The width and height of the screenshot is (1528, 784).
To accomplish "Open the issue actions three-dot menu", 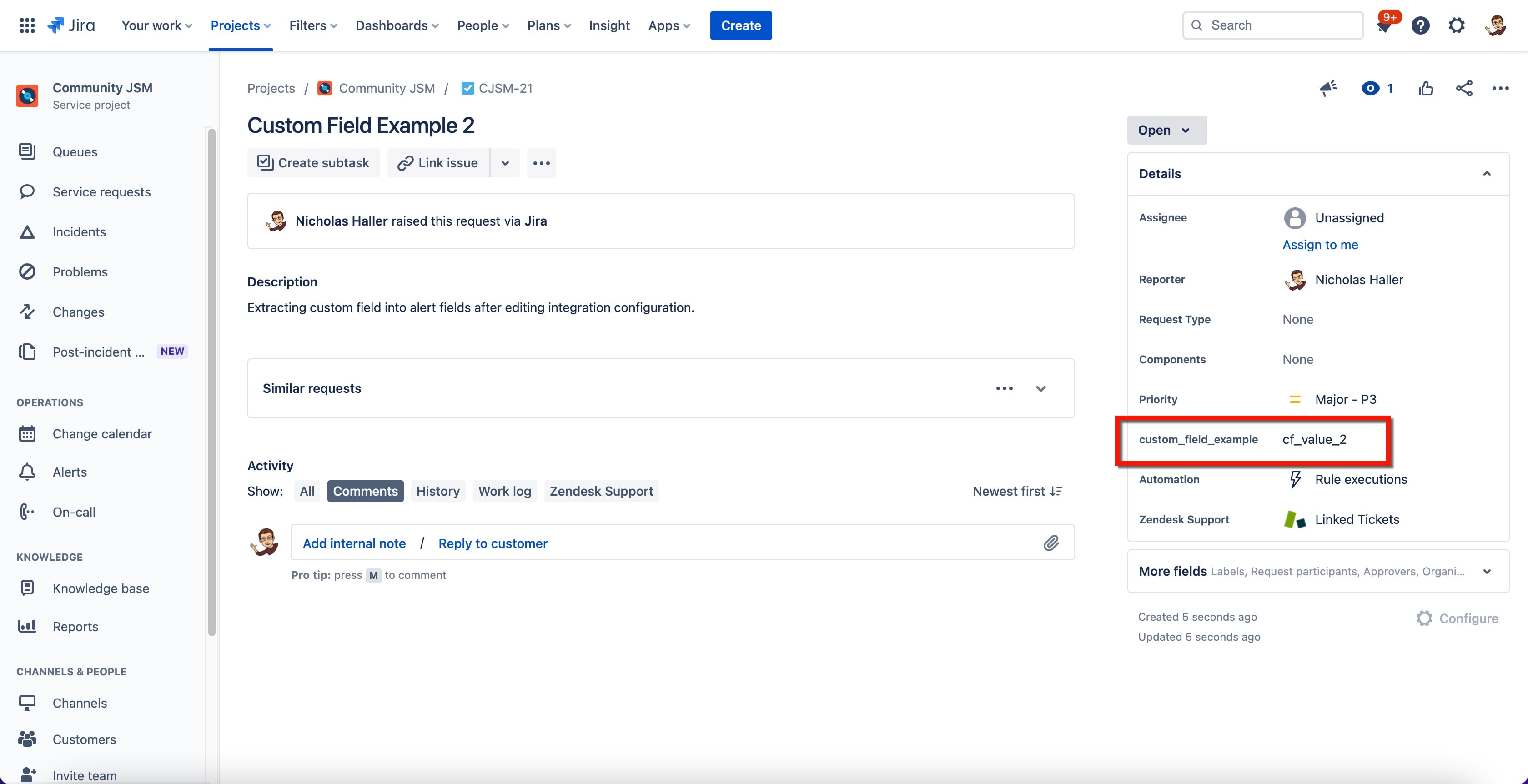I will 1500,88.
